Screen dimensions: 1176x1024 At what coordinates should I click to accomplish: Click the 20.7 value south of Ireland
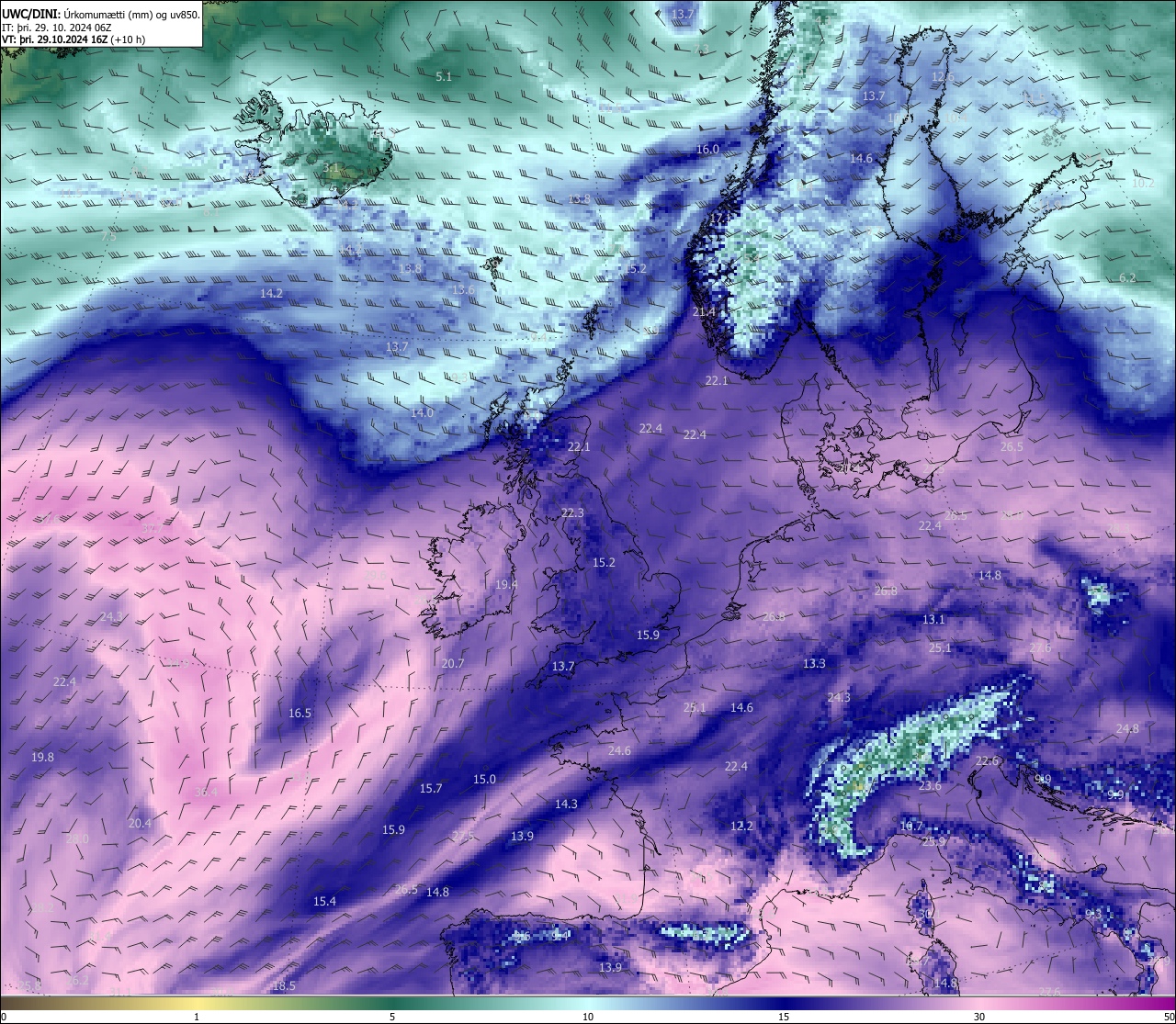click(x=453, y=664)
